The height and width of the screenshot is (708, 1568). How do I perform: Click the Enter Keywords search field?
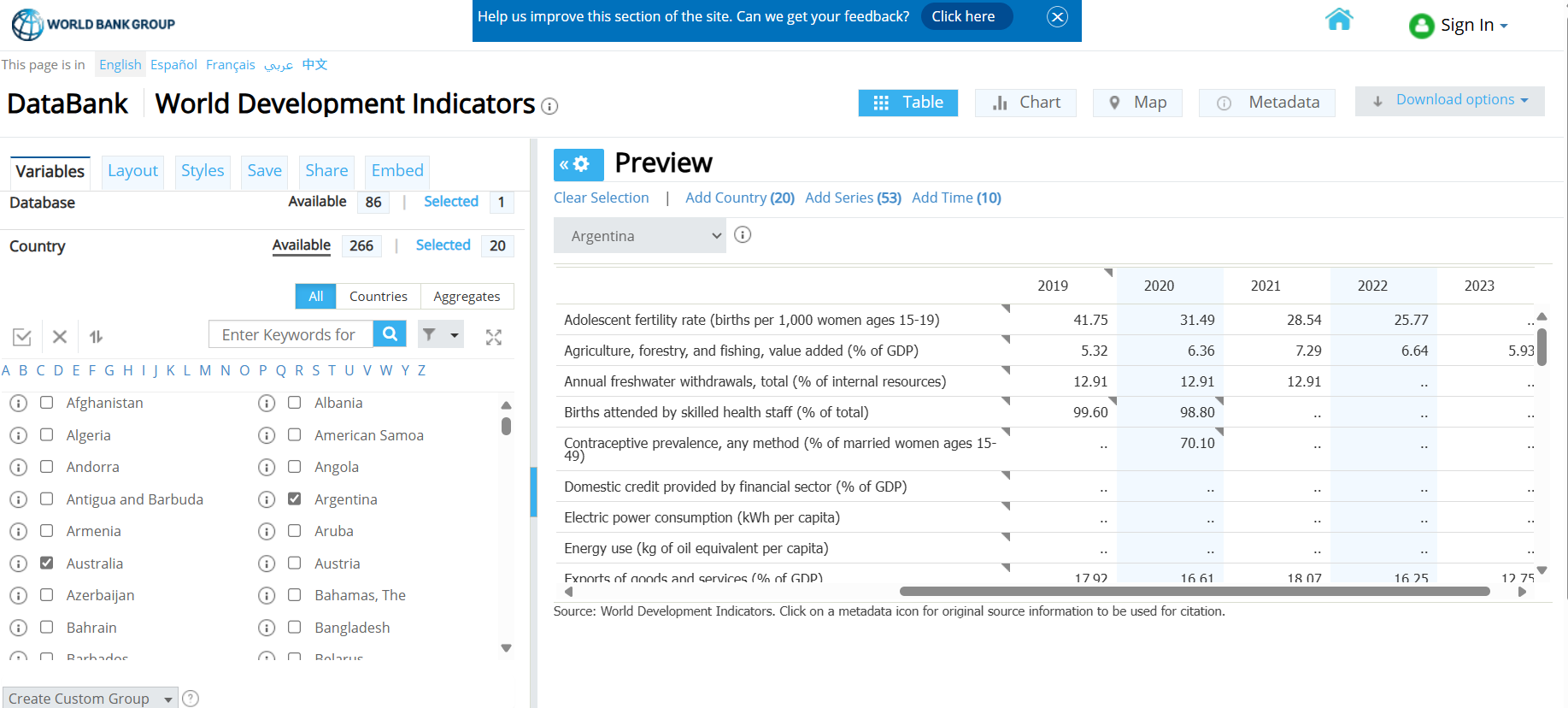291,334
